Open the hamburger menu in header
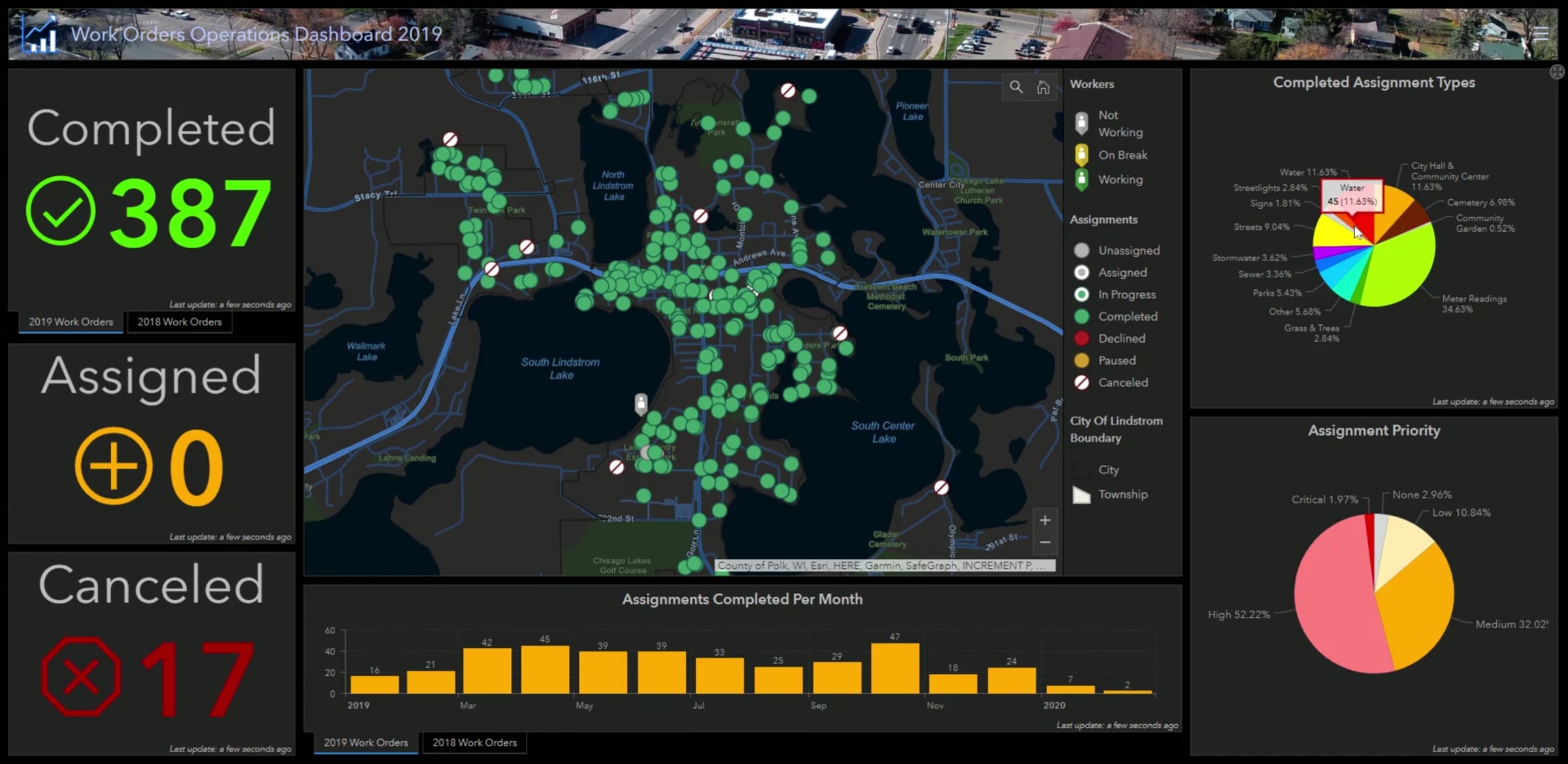This screenshot has height=764, width=1568. coord(1541,34)
